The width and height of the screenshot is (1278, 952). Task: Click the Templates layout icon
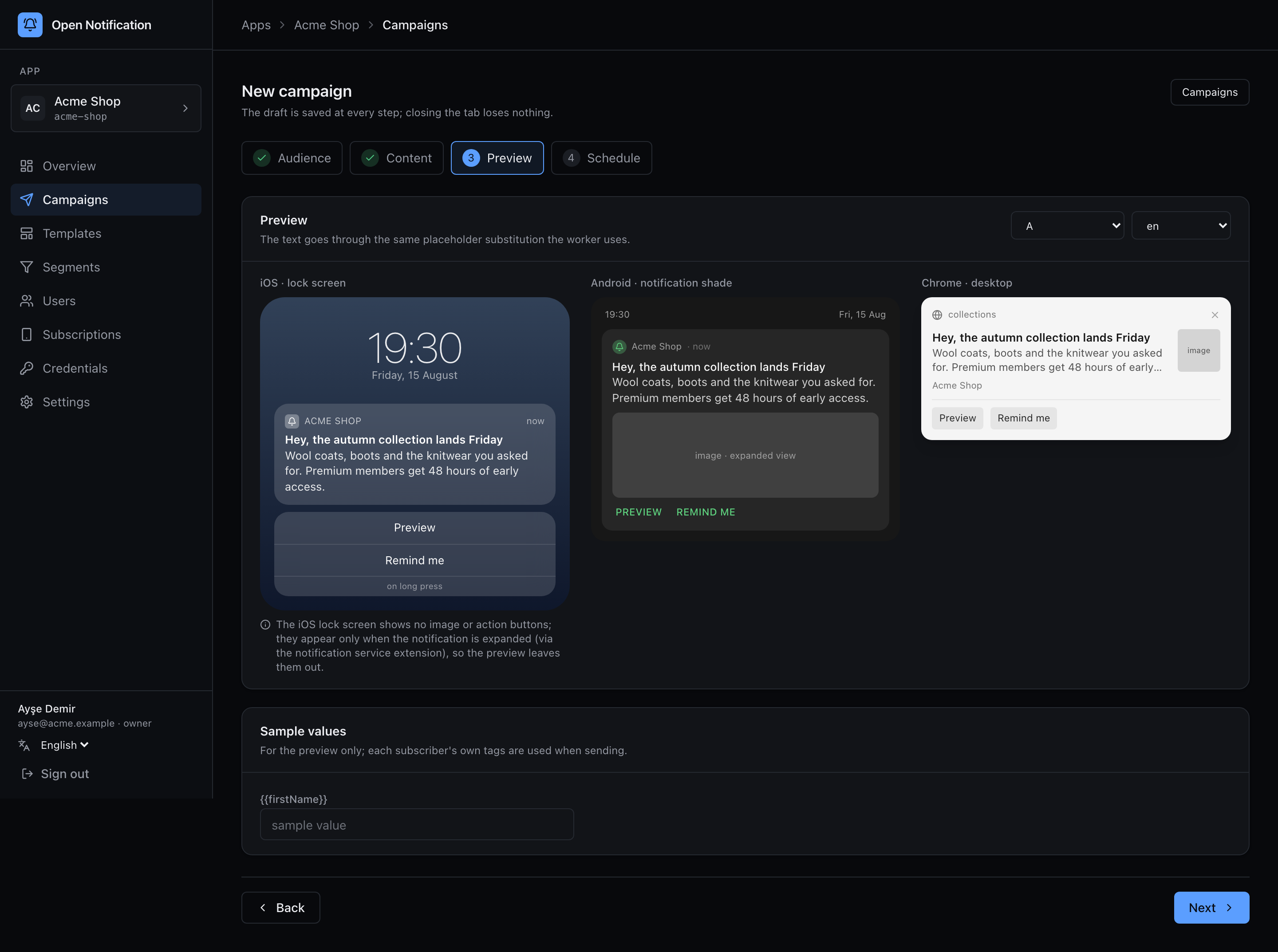tap(27, 233)
